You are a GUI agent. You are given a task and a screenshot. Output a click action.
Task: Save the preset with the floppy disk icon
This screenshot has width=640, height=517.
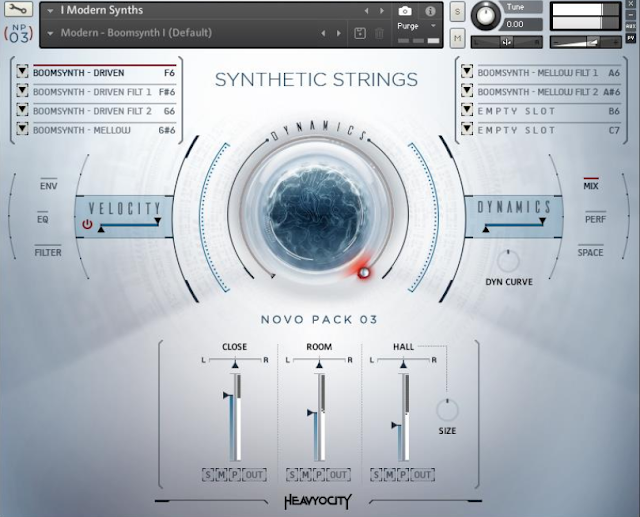[x=360, y=33]
